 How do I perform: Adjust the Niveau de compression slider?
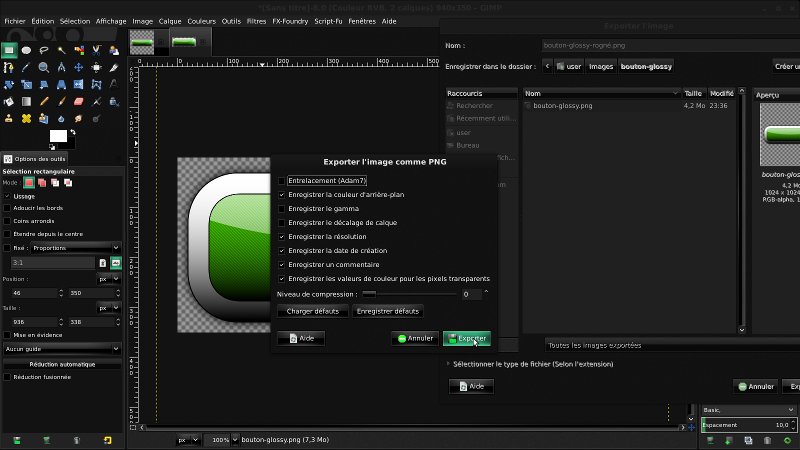[409, 294]
